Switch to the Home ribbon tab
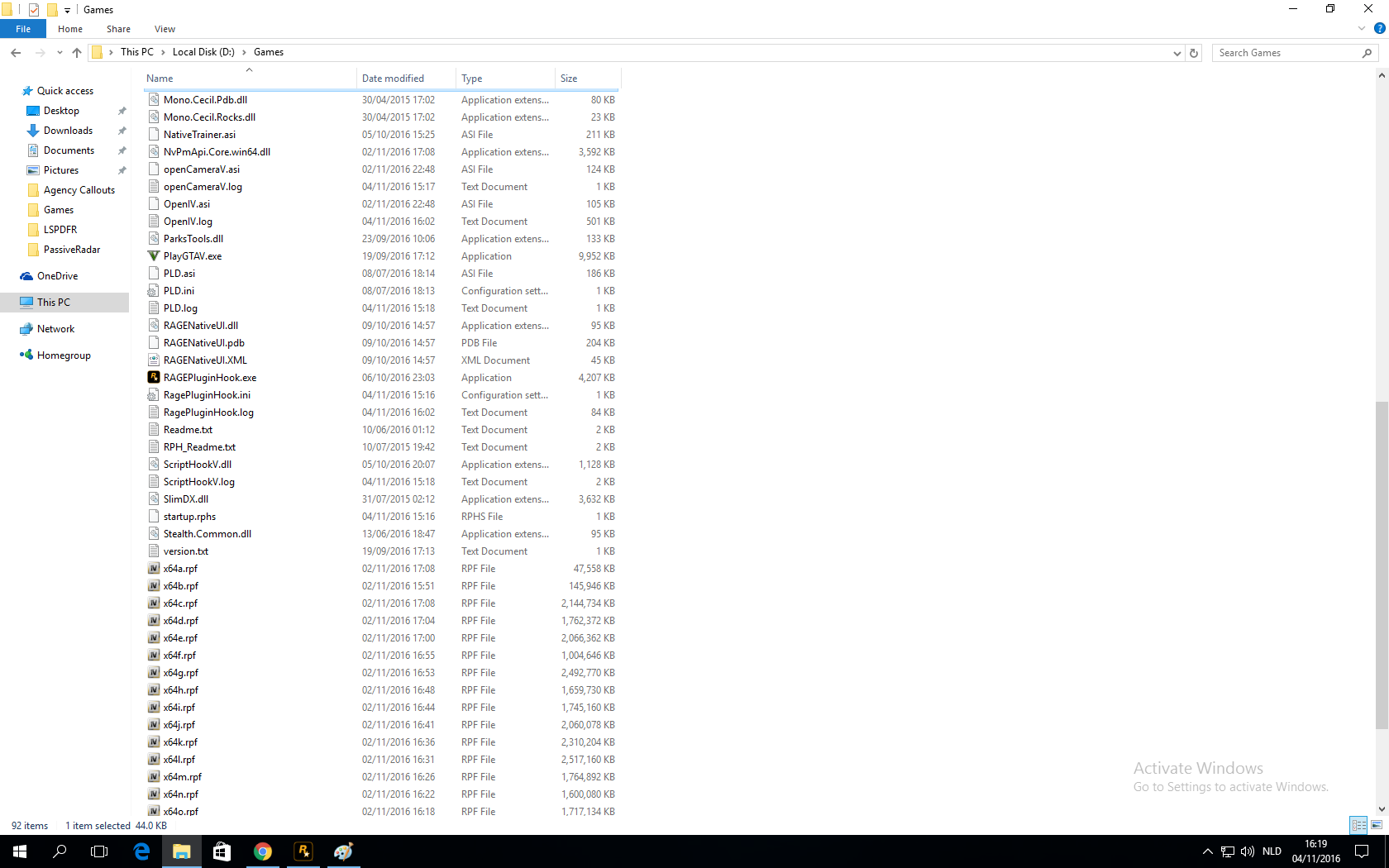 tap(70, 29)
